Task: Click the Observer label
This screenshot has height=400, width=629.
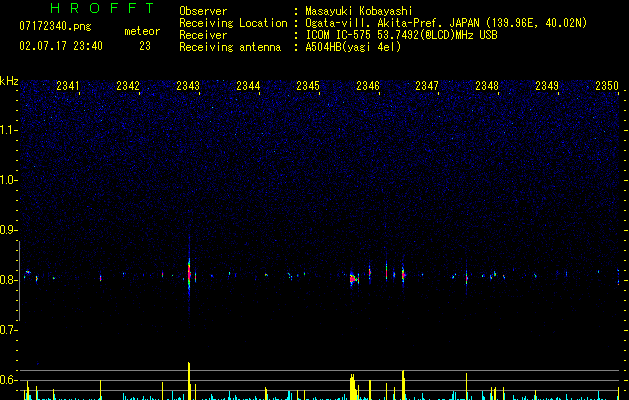Action: pyautogui.click(x=203, y=11)
